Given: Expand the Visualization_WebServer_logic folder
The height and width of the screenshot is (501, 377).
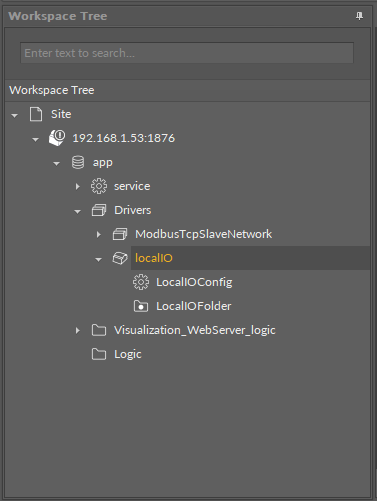Looking at the screenshot, I should (x=77, y=330).
